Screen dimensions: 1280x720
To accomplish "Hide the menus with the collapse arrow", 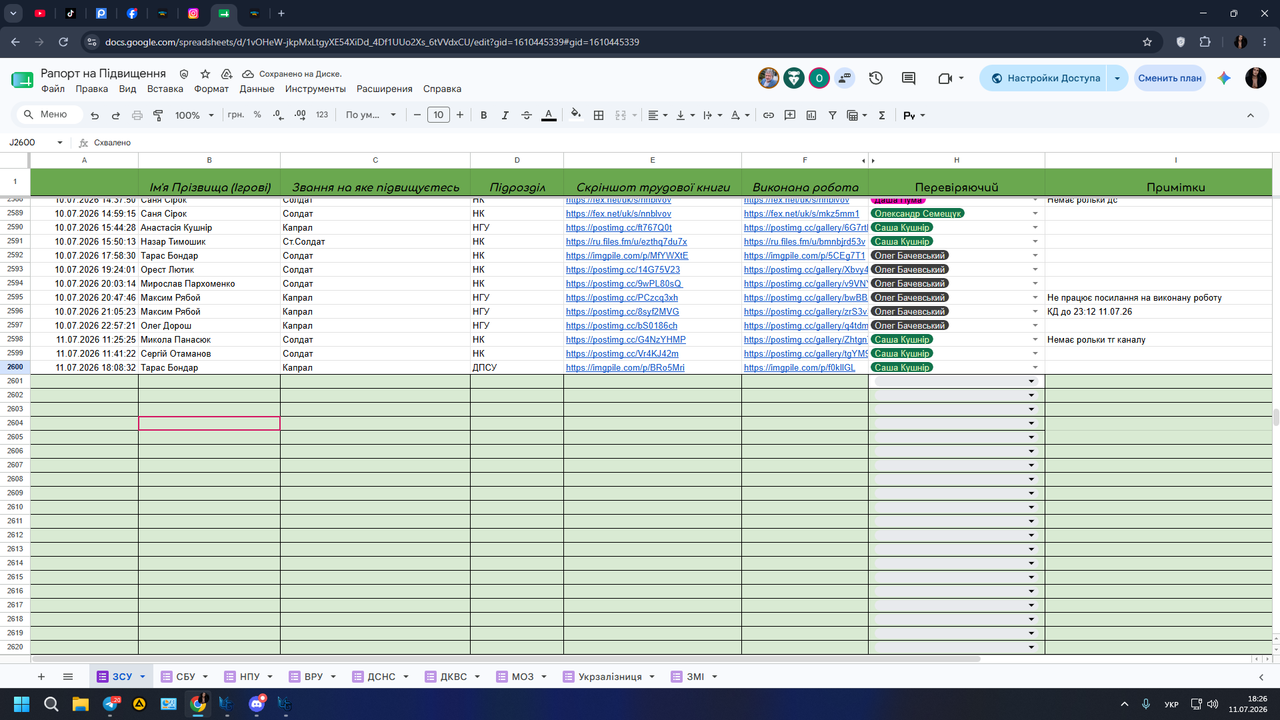I will click(1250, 115).
